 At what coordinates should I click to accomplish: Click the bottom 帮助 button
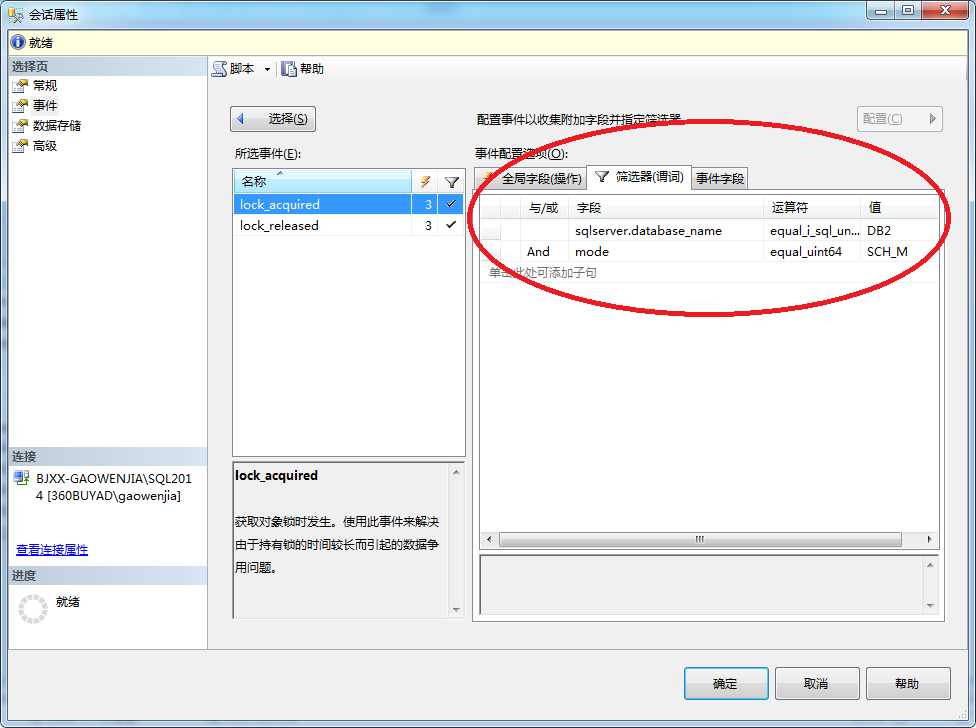coord(908,684)
